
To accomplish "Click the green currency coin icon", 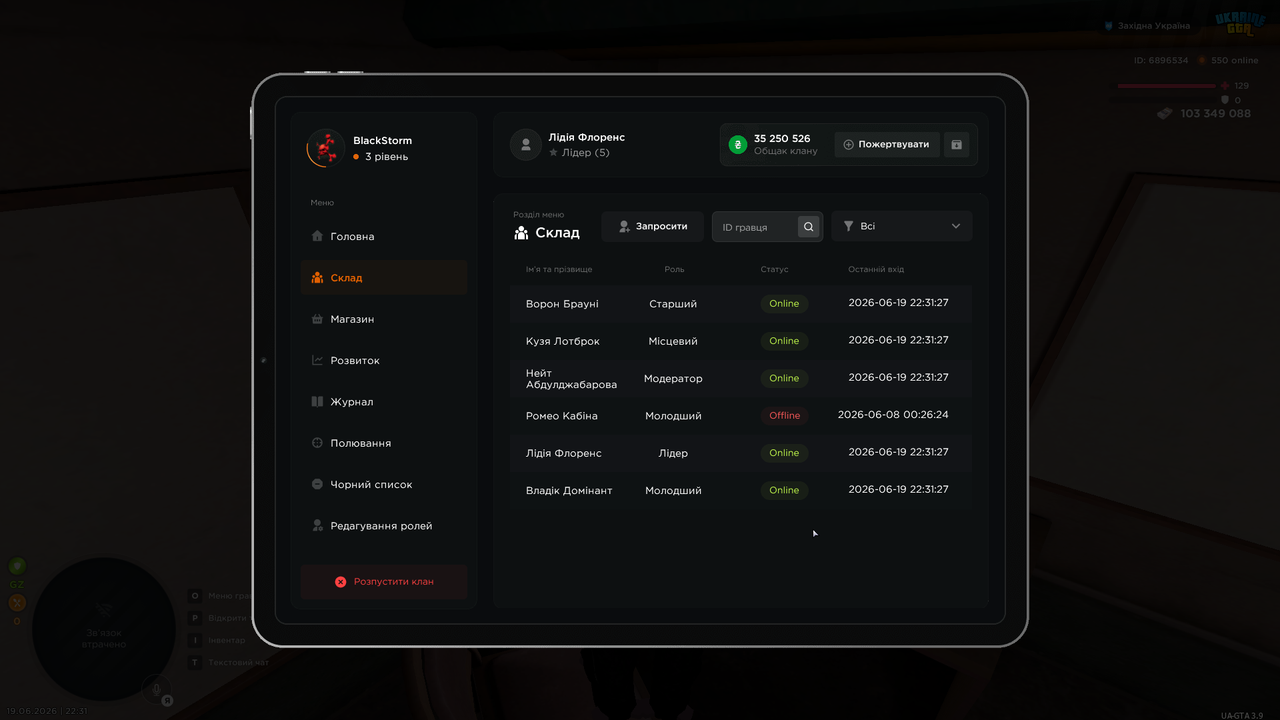I will [x=738, y=144].
